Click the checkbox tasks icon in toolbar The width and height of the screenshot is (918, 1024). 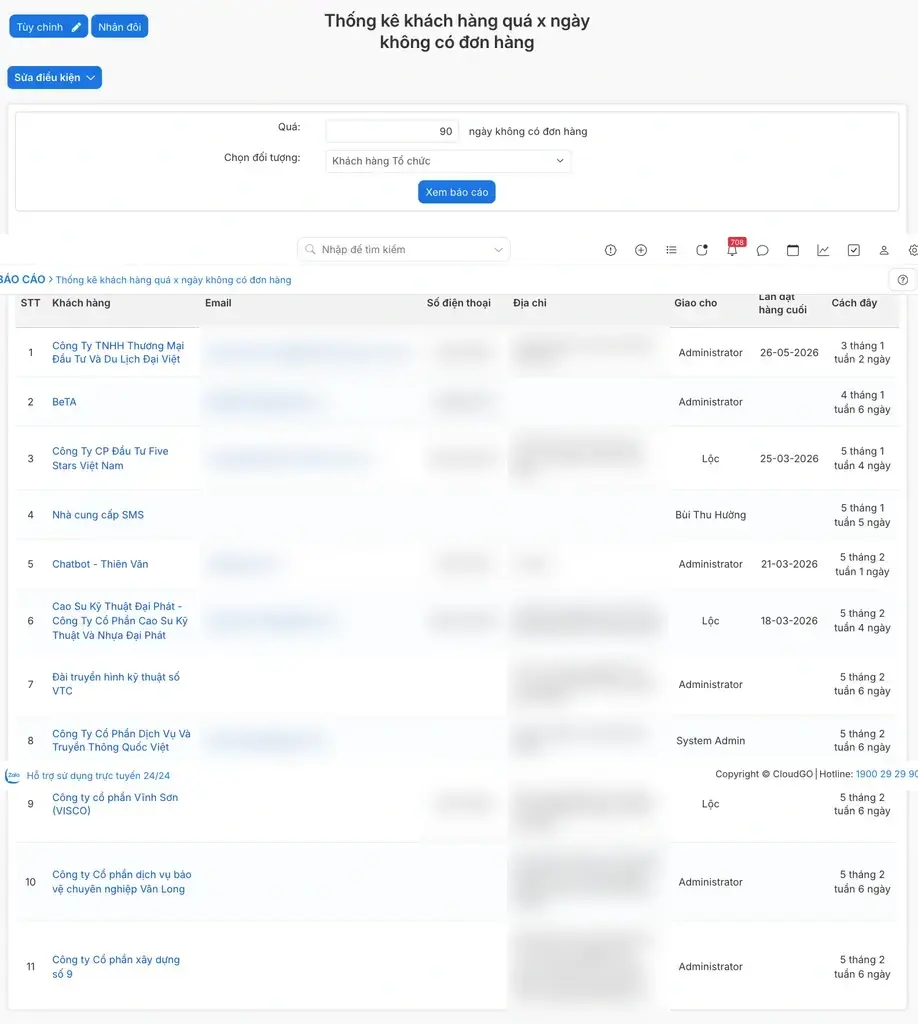coord(854,250)
